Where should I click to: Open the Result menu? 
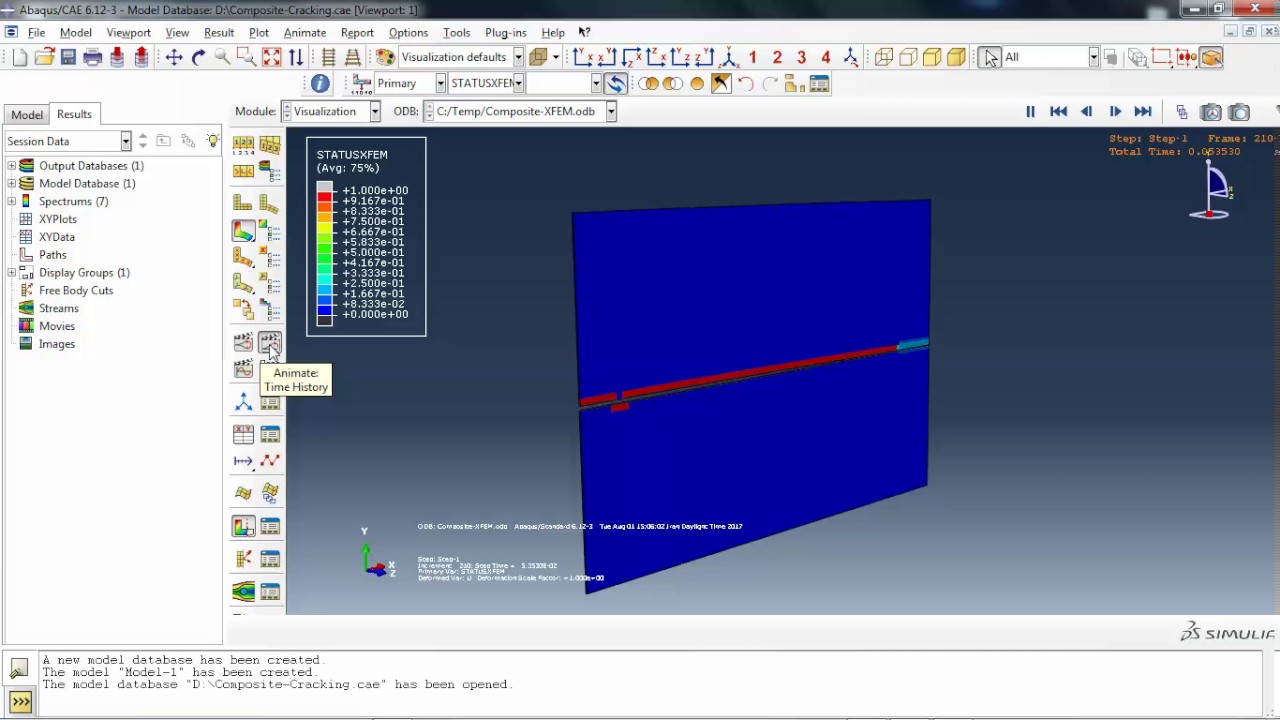click(x=219, y=32)
